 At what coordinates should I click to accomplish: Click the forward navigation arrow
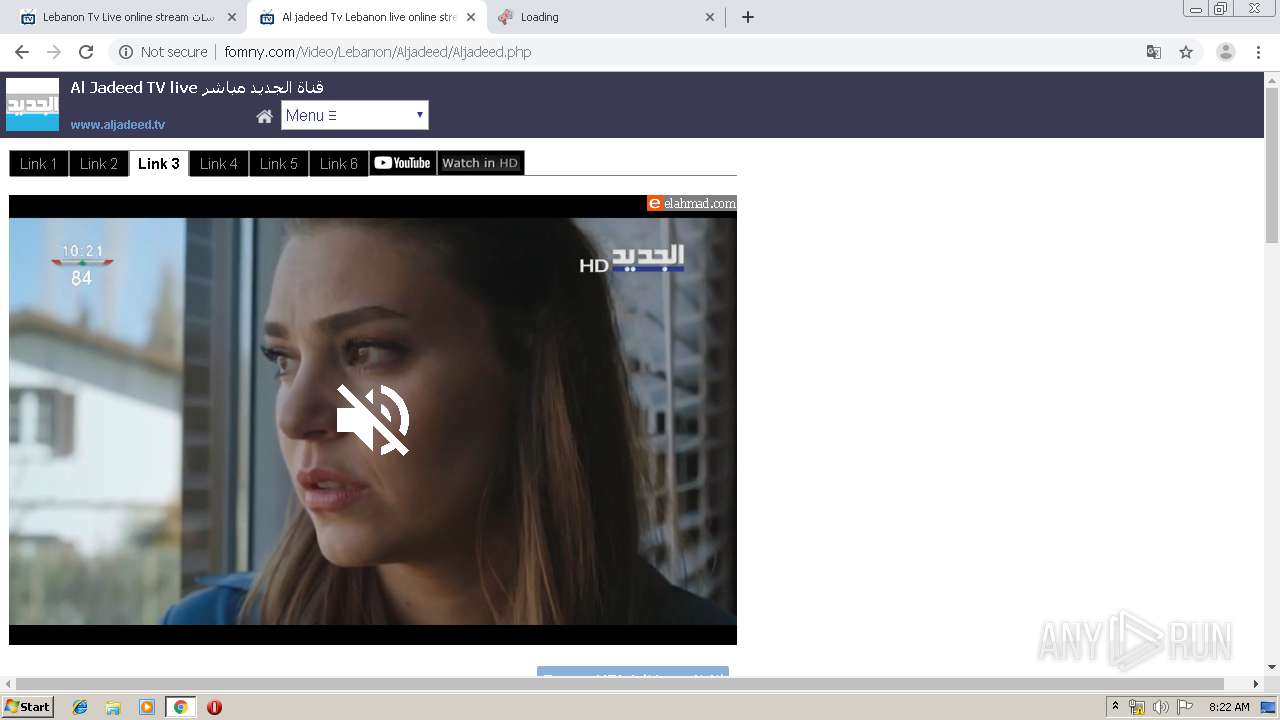[54, 52]
